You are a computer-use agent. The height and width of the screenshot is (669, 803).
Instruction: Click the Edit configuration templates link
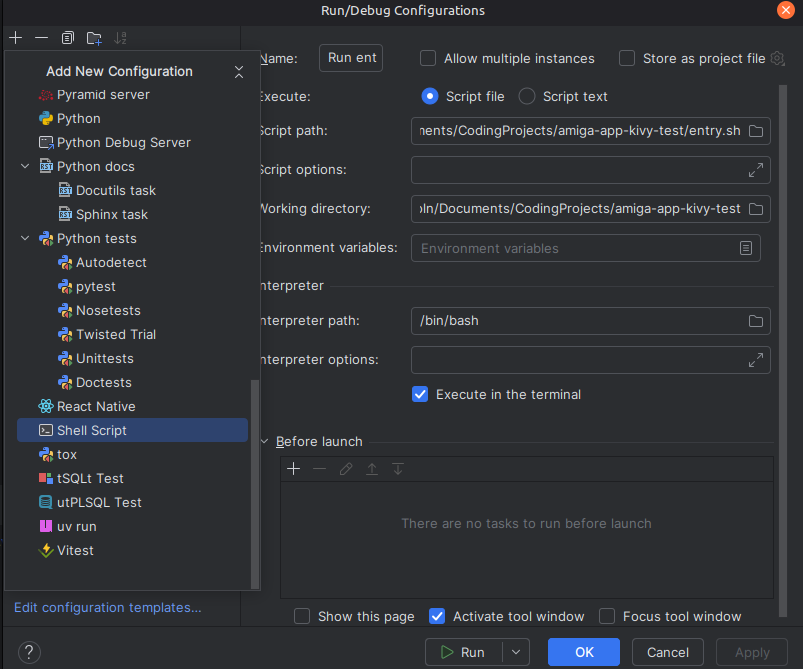pyautogui.click(x=108, y=607)
